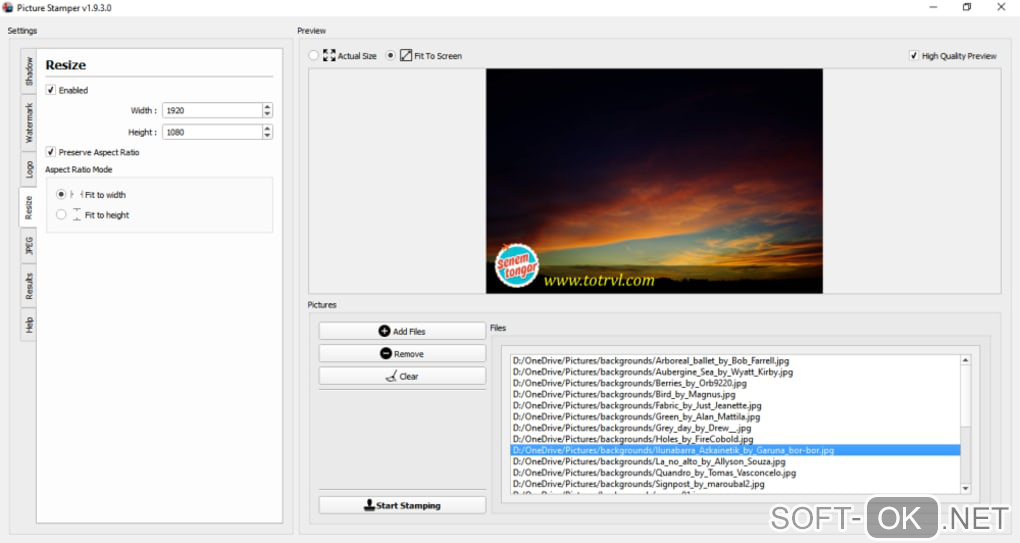Close the Picture Stamper window
Screen dimensions: 1020x543
[1001, 7]
